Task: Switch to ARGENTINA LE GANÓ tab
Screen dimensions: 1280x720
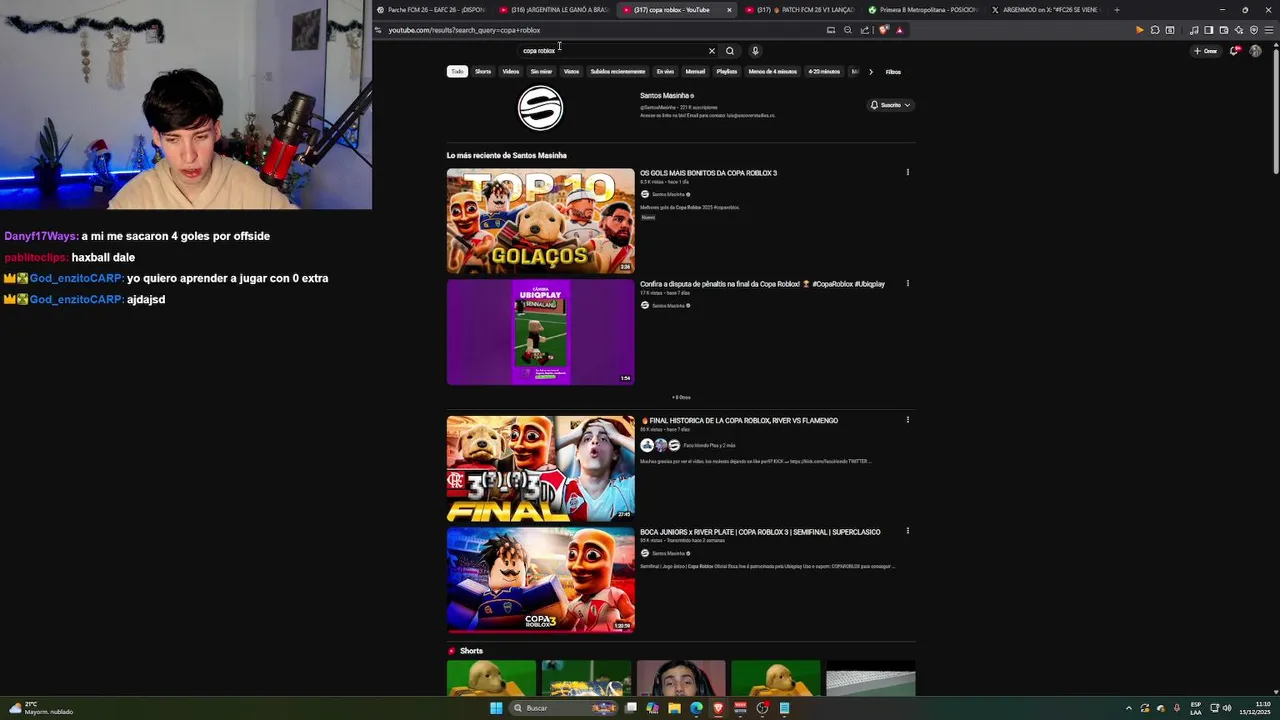Action: [555, 10]
